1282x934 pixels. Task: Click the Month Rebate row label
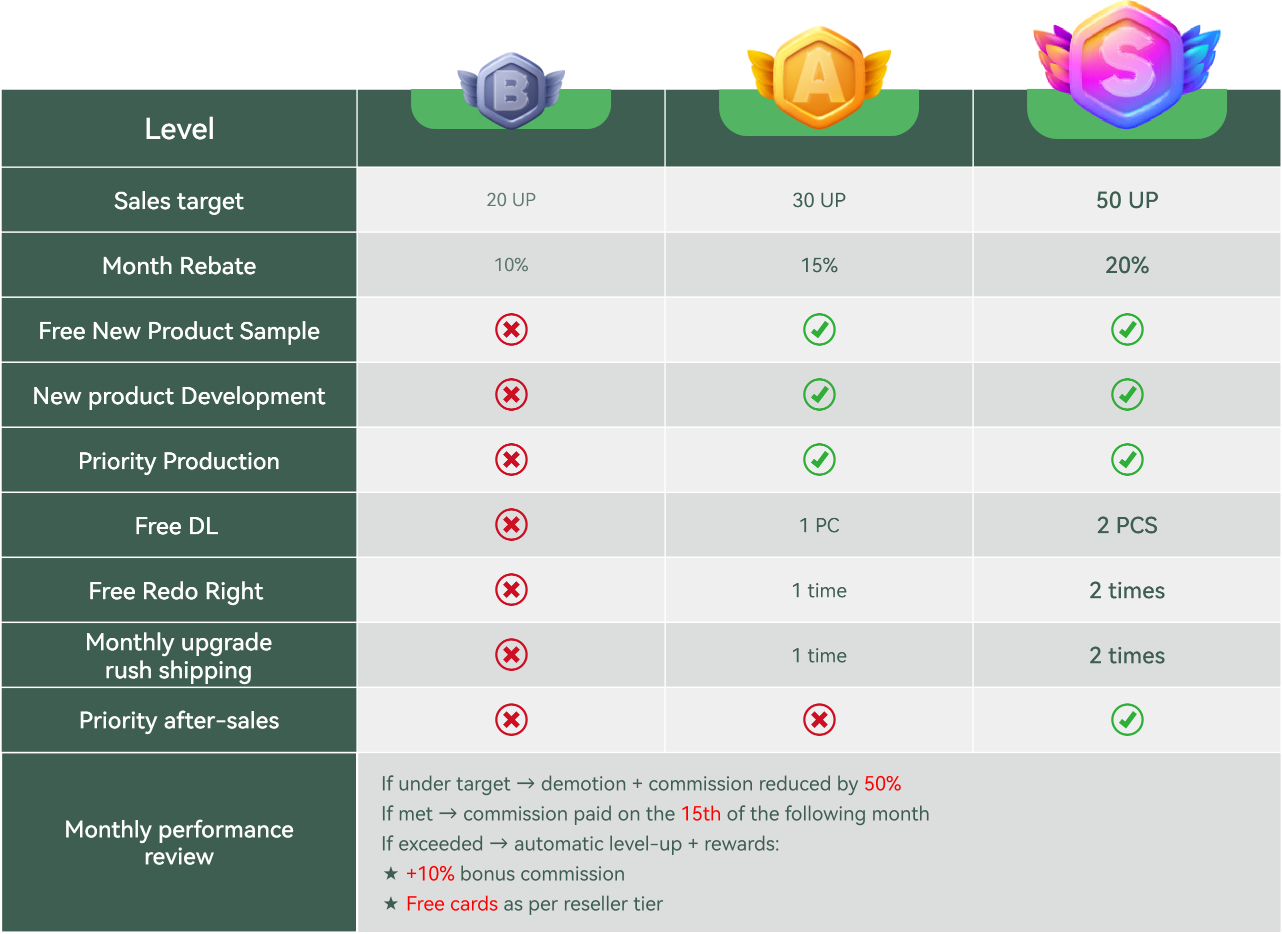(x=179, y=266)
